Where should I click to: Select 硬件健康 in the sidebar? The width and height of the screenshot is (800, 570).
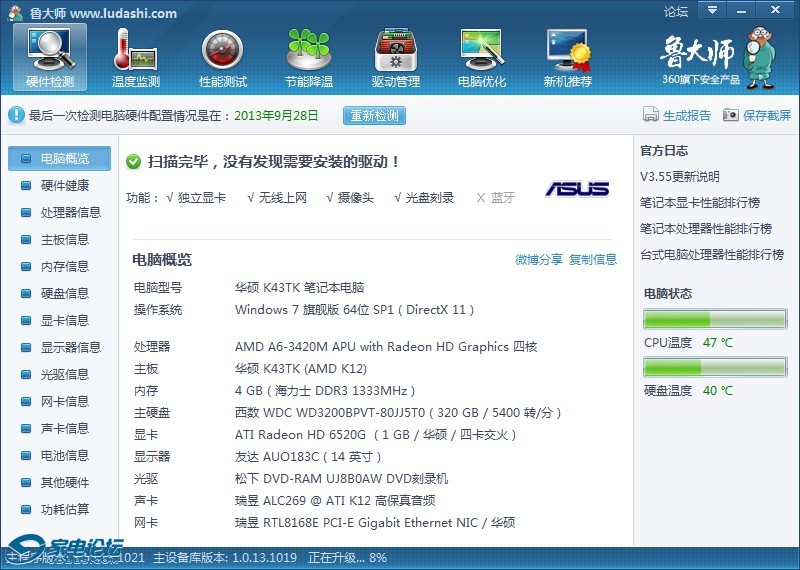point(64,185)
